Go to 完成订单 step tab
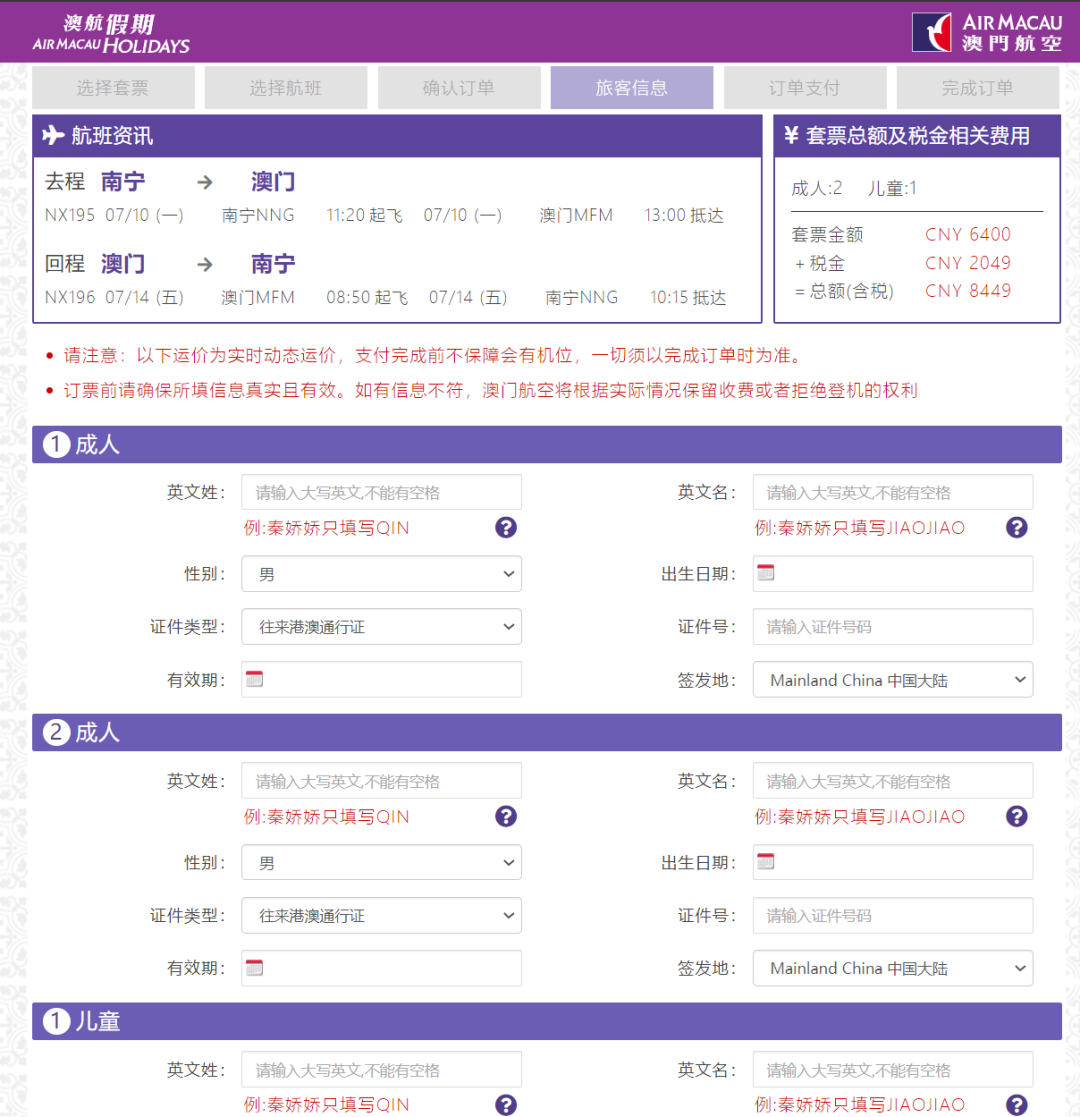The image size is (1080, 1117). tap(977, 88)
